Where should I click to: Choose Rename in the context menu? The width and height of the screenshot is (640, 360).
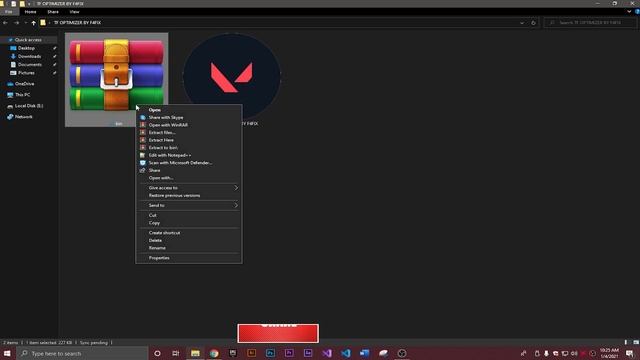157,248
